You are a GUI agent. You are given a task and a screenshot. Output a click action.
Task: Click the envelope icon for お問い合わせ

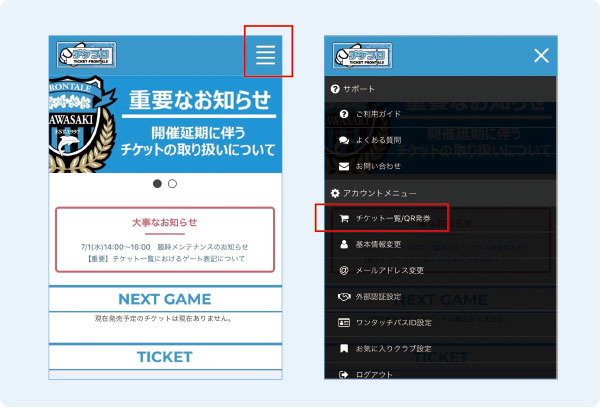click(344, 166)
